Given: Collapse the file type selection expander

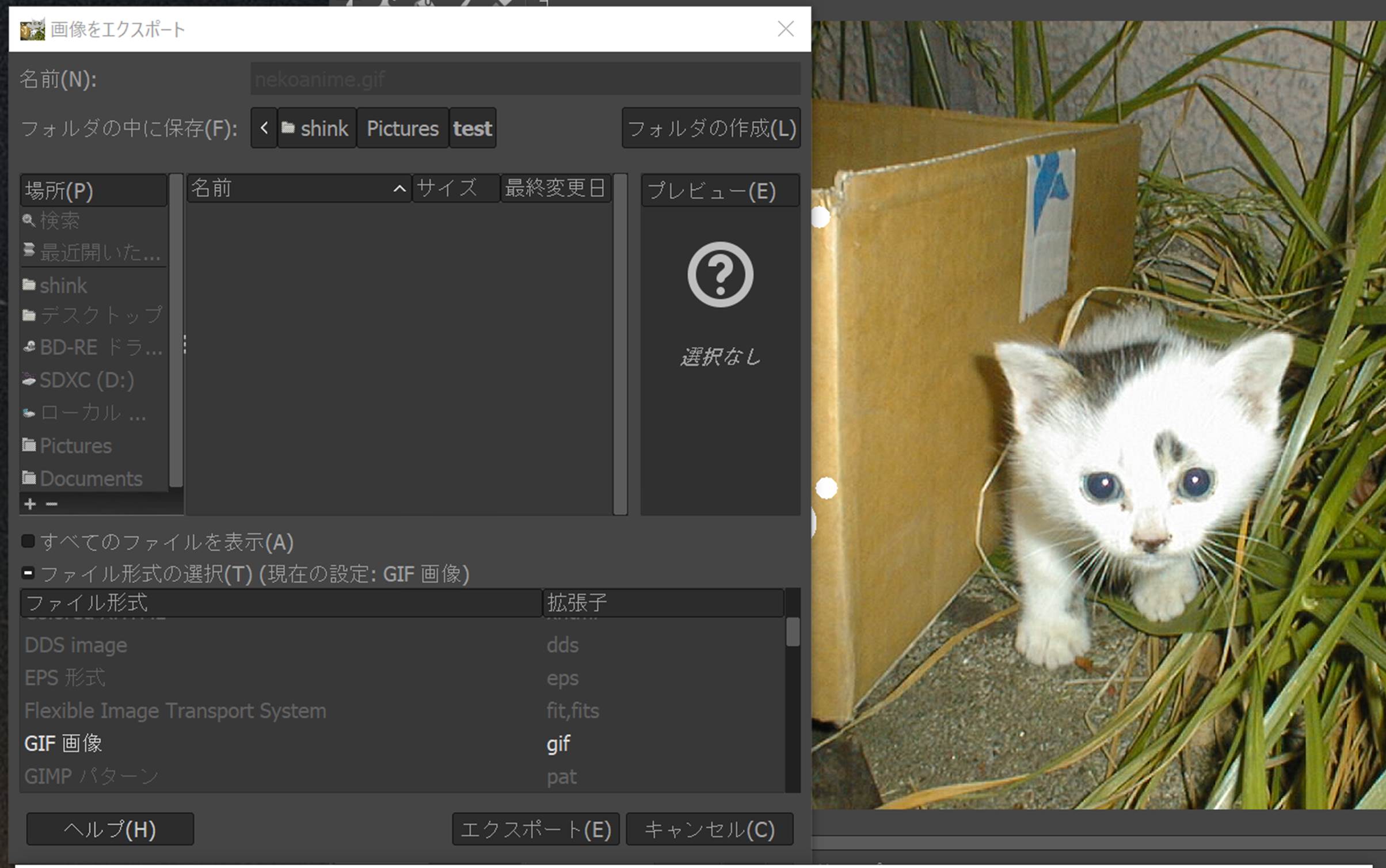Looking at the screenshot, I should (28, 573).
